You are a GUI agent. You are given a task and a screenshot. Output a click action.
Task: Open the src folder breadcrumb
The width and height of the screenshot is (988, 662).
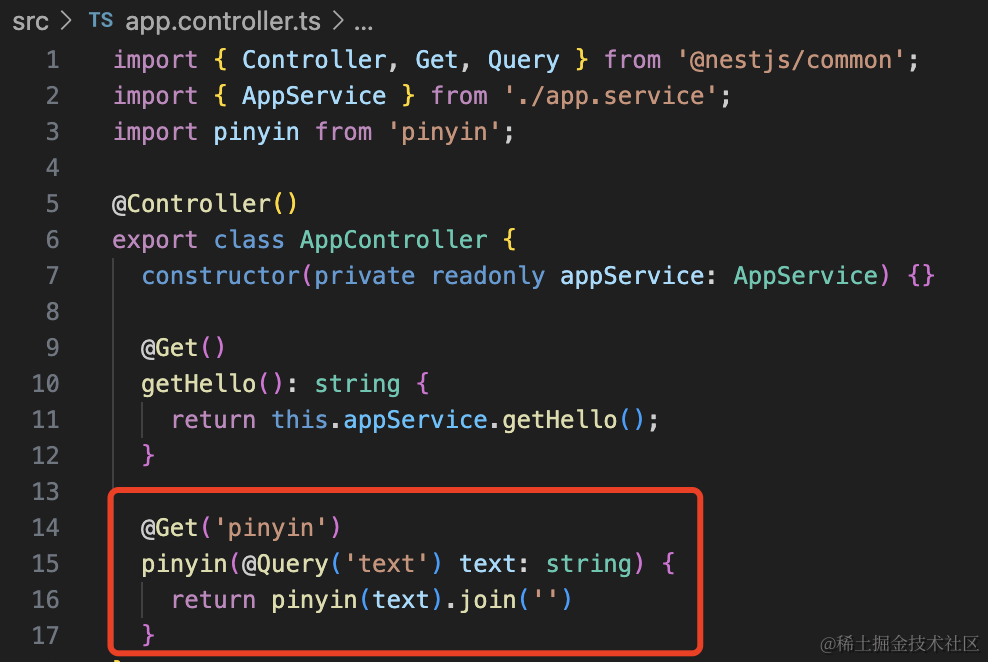click(x=30, y=21)
